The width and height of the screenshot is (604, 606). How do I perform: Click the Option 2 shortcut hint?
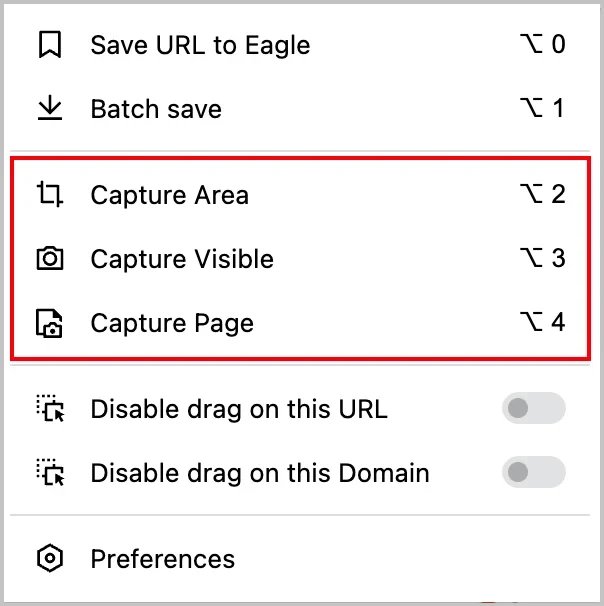click(543, 194)
